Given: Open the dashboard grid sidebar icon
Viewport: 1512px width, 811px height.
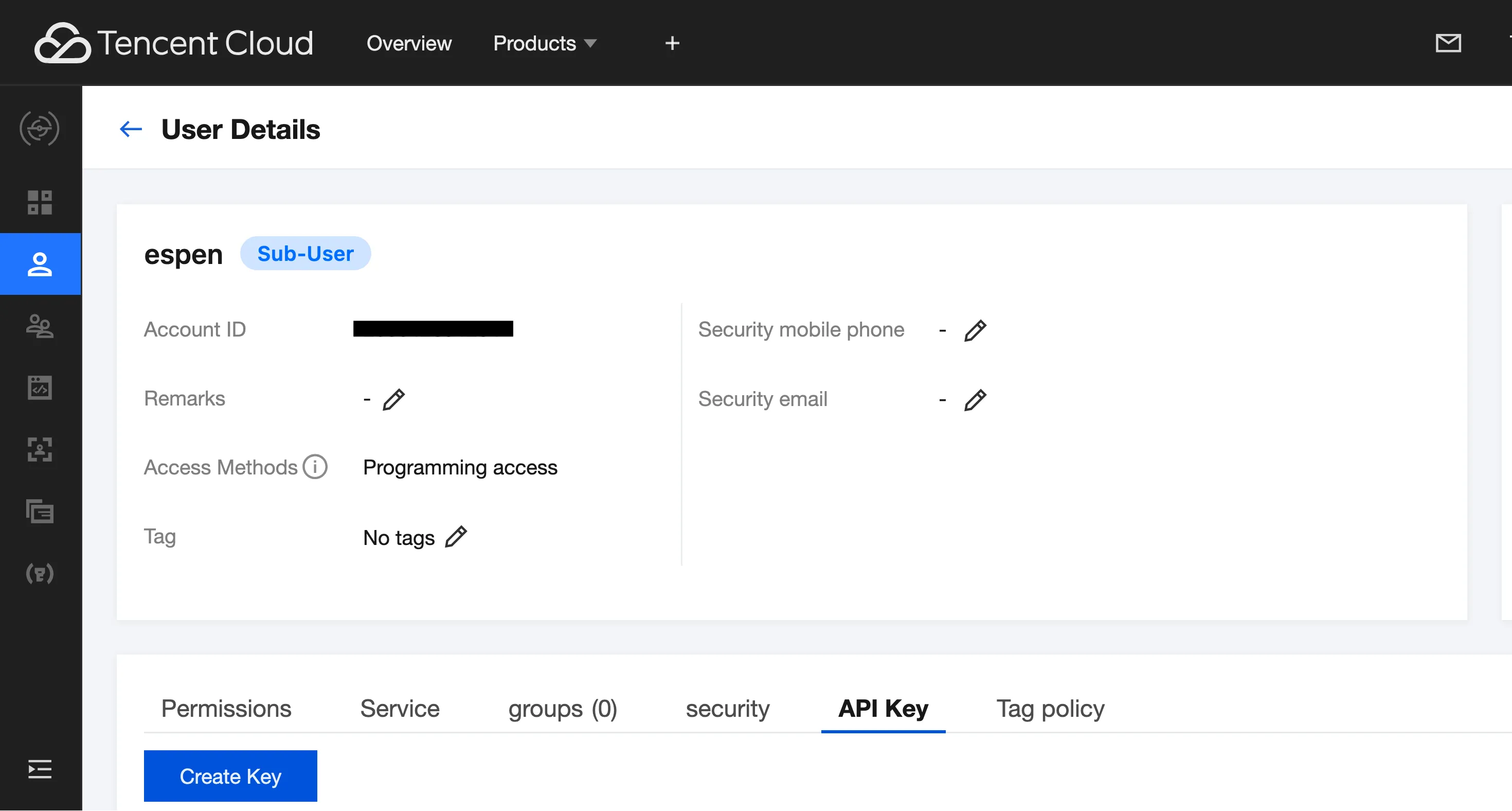Looking at the screenshot, I should [40, 202].
